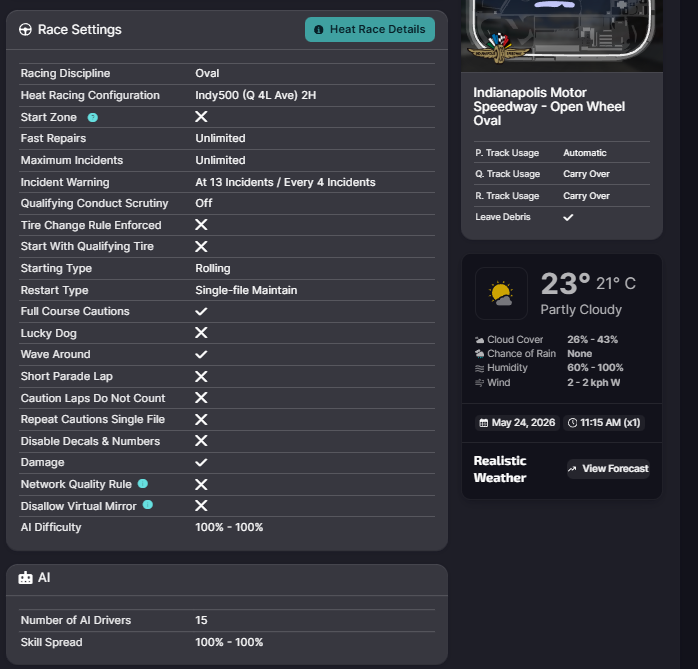This screenshot has height=669, width=698.
Task: Click the Chance of Rain 'None' value
Action: point(580,354)
